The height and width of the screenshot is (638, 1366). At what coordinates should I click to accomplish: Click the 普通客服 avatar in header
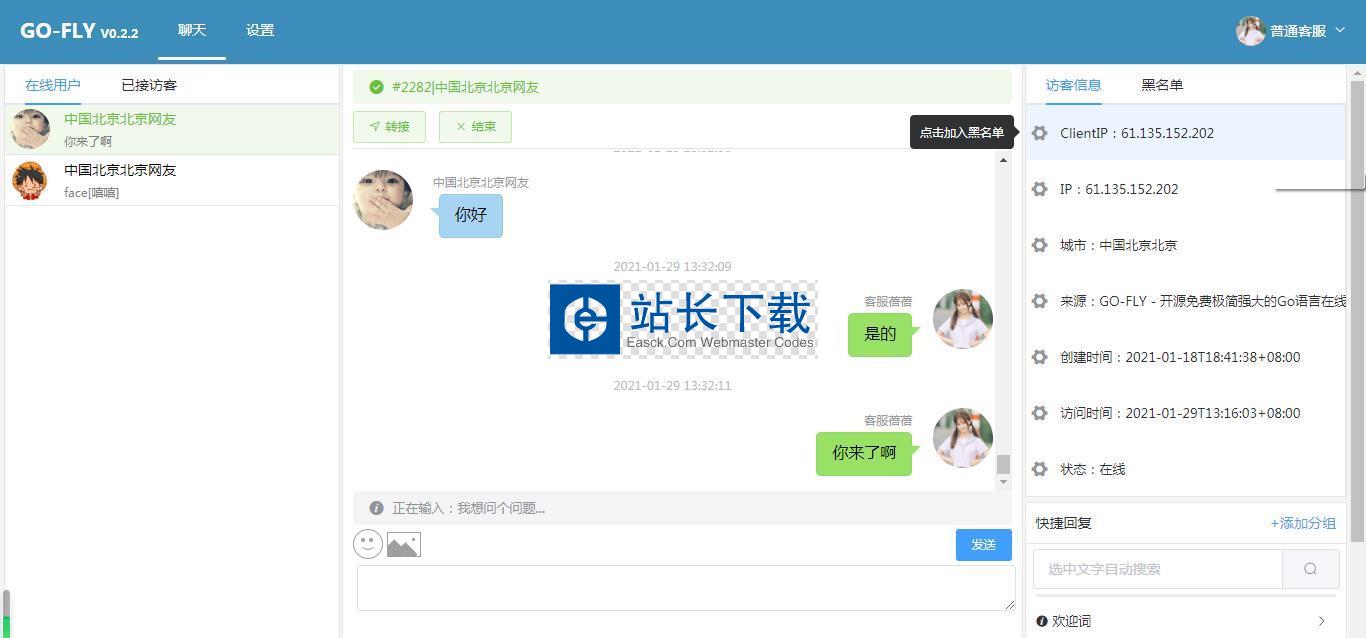pyautogui.click(x=1250, y=31)
